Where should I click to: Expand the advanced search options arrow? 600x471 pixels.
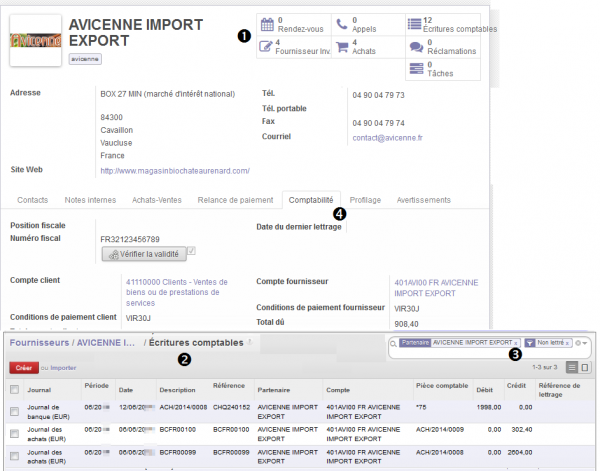585,343
